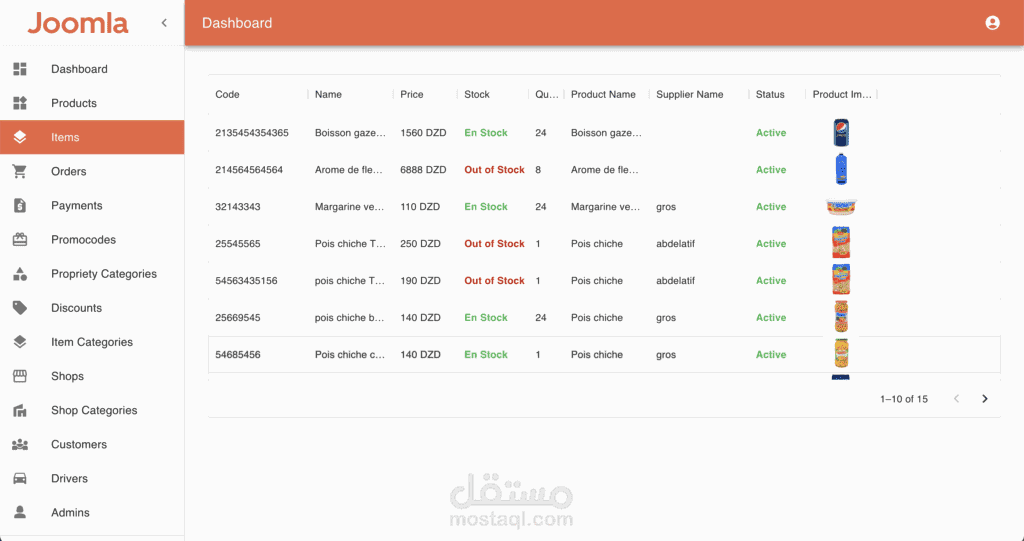The height and width of the screenshot is (541, 1024).
Task: Click the Discounts tag icon
Action: (x=20, y=308)
